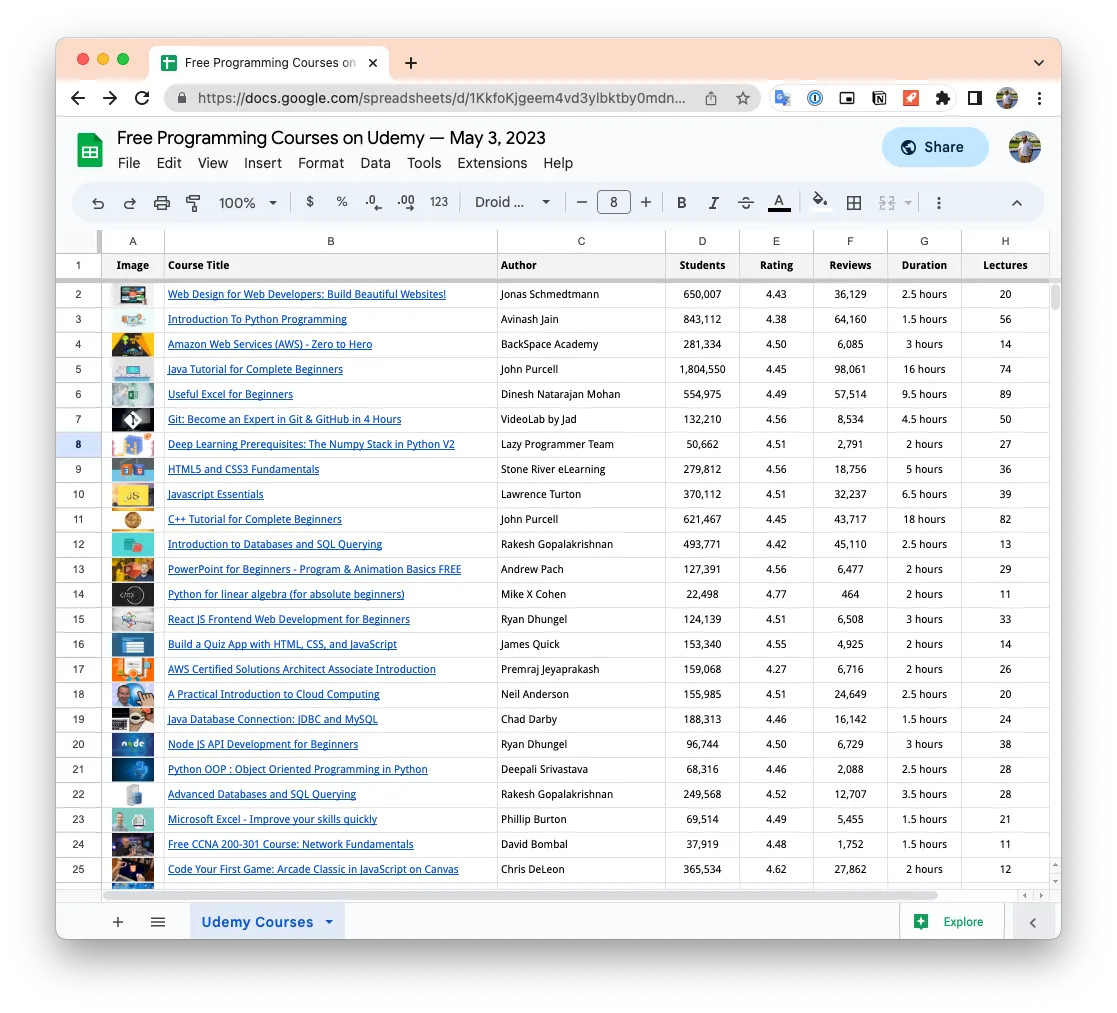Viewport: 1117px width, 1013px height.
Task: Click the Undo icon
Action: pos(97,201)
